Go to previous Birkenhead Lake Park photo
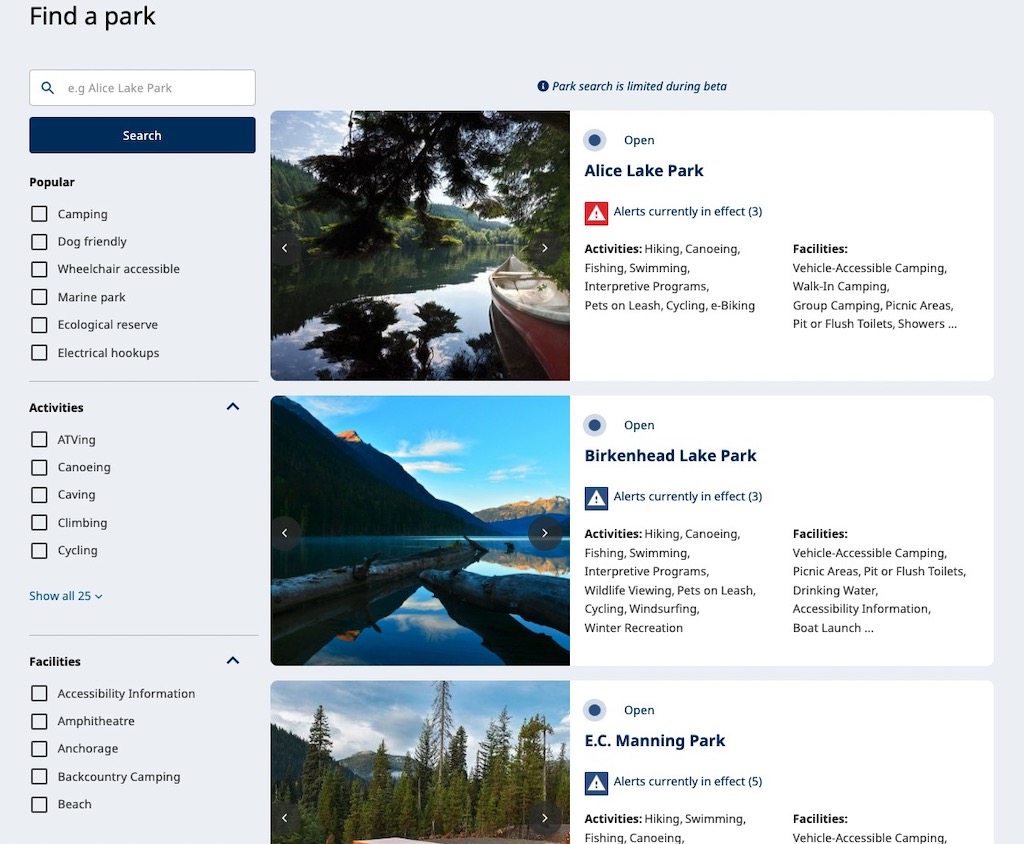This screenshot has height=844, width=1024. pos(285,533)
